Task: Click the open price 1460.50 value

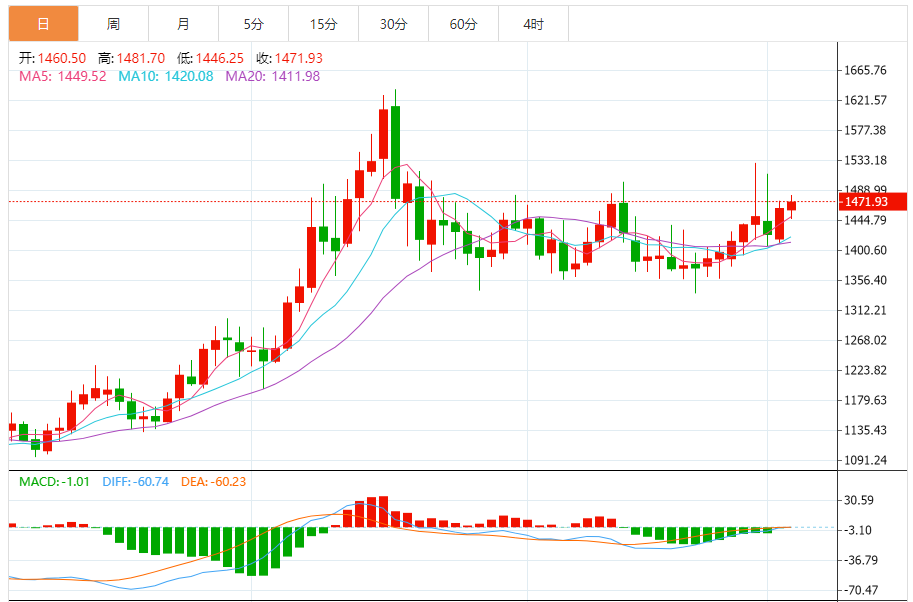Action: point(62,58)
